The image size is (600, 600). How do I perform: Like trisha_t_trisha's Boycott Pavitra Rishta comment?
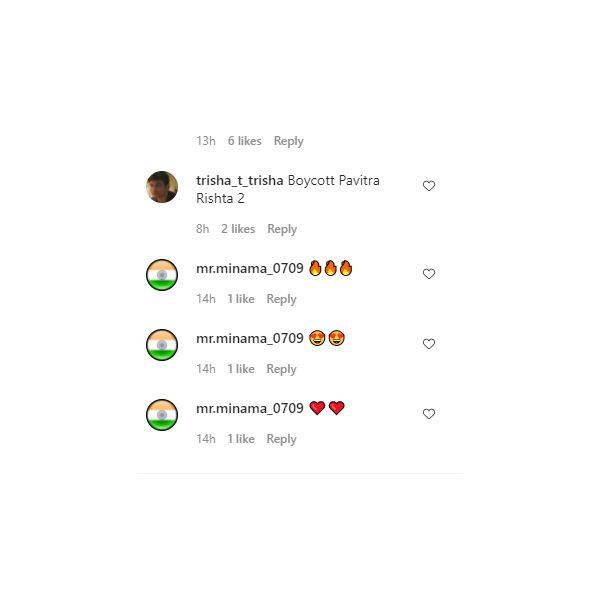(x=429, y=186)
